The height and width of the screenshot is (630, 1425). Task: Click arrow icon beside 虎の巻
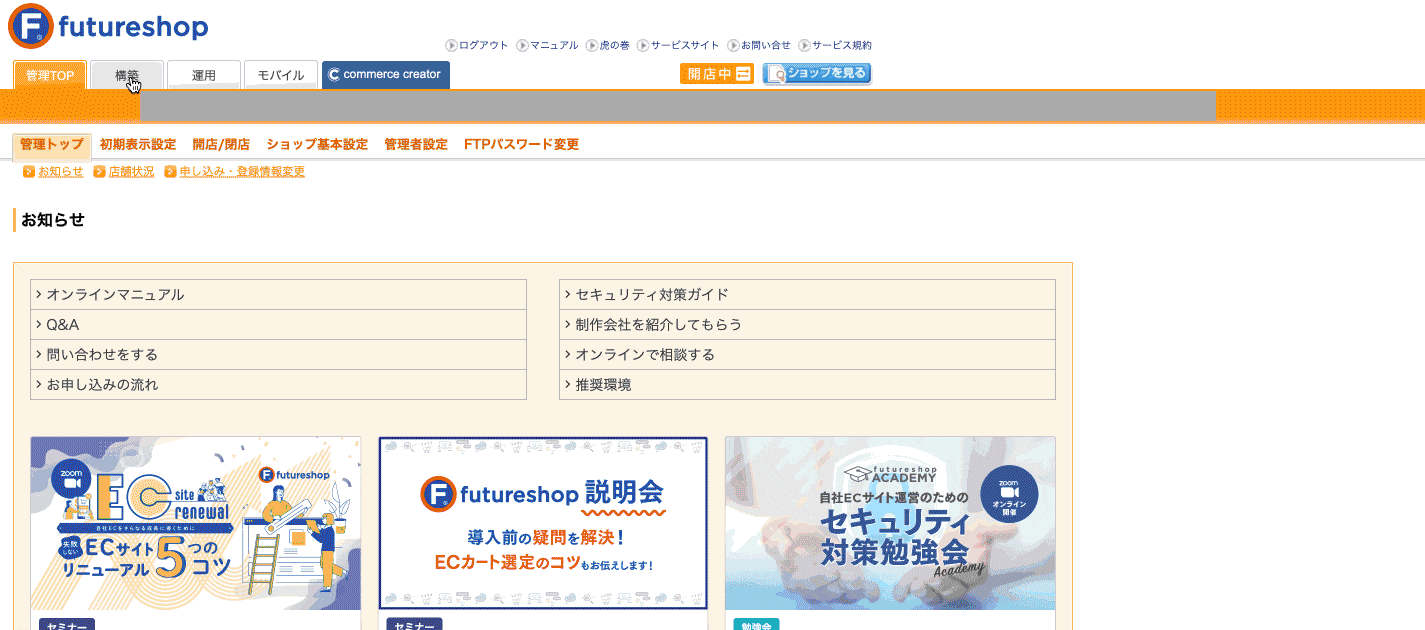point(591,45)
